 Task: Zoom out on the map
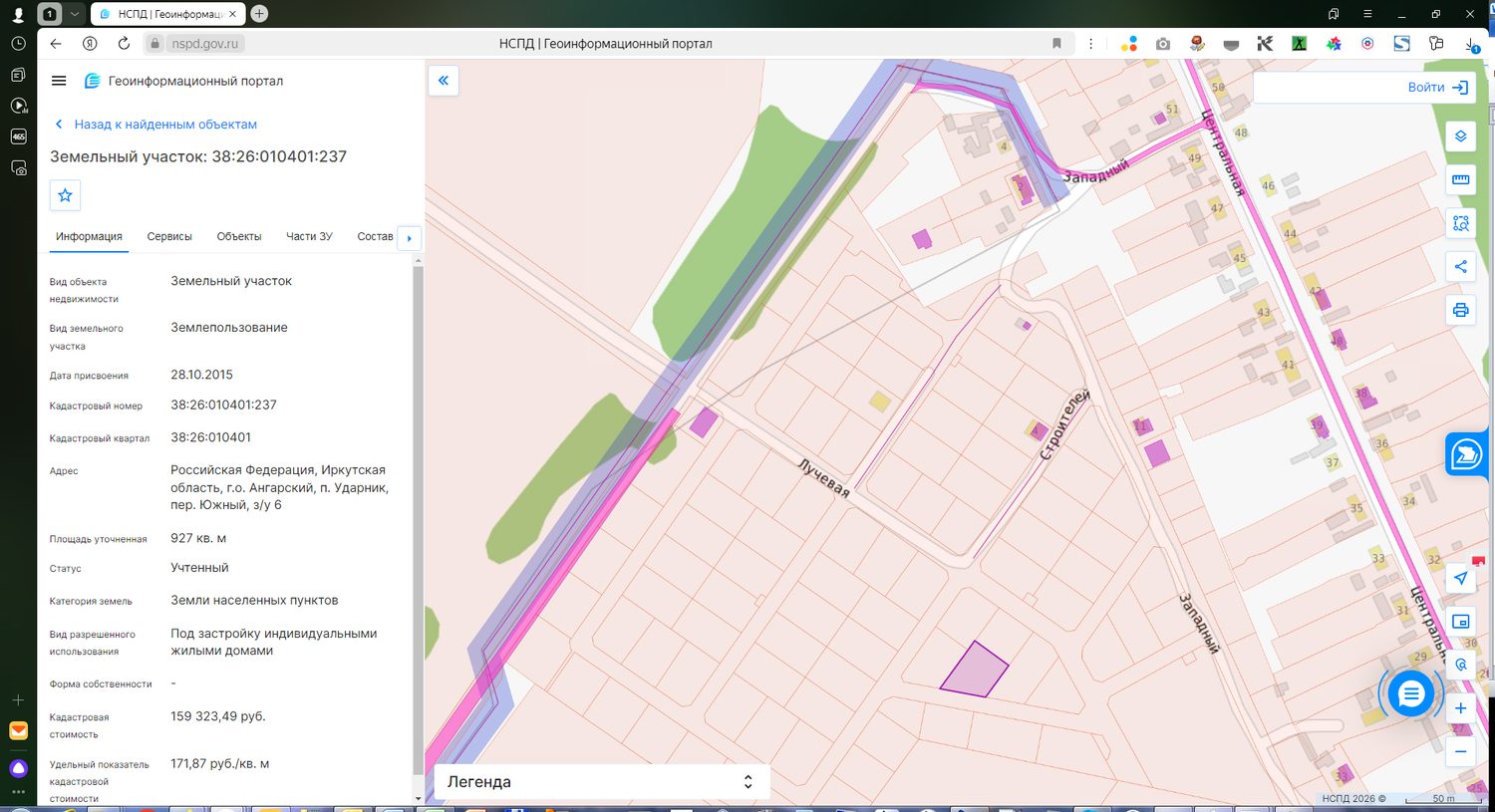1460,752
